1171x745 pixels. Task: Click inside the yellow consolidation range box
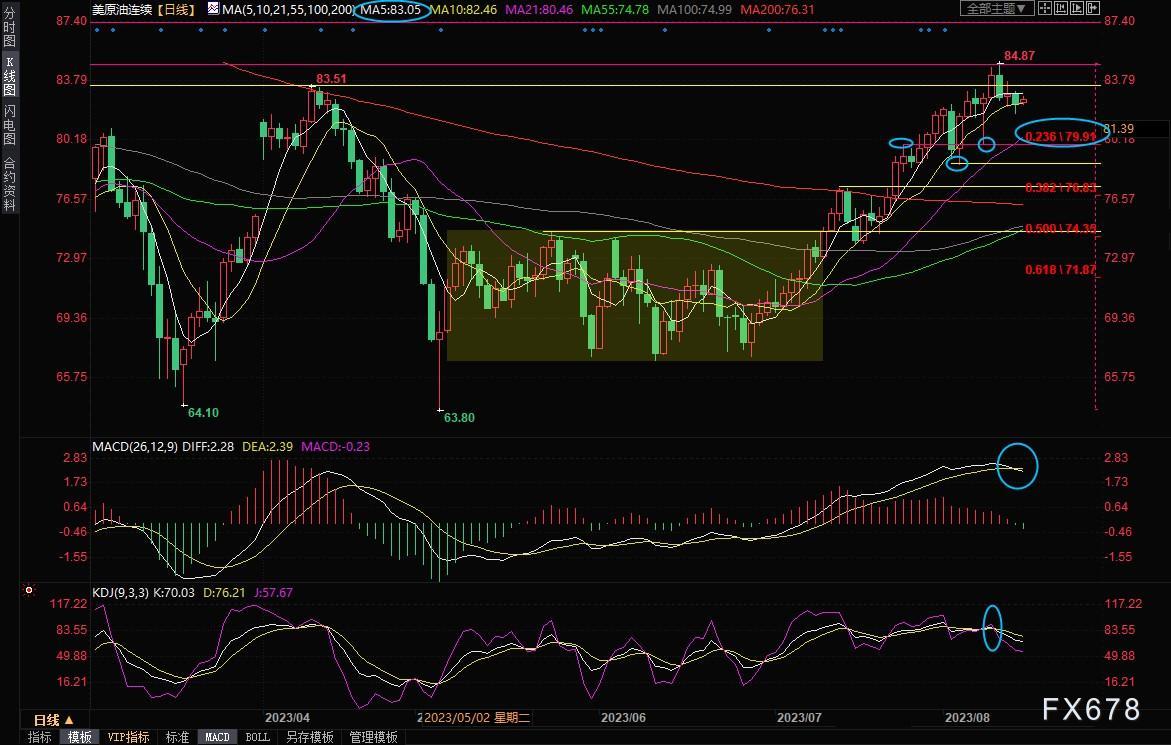tap(635, 296)
